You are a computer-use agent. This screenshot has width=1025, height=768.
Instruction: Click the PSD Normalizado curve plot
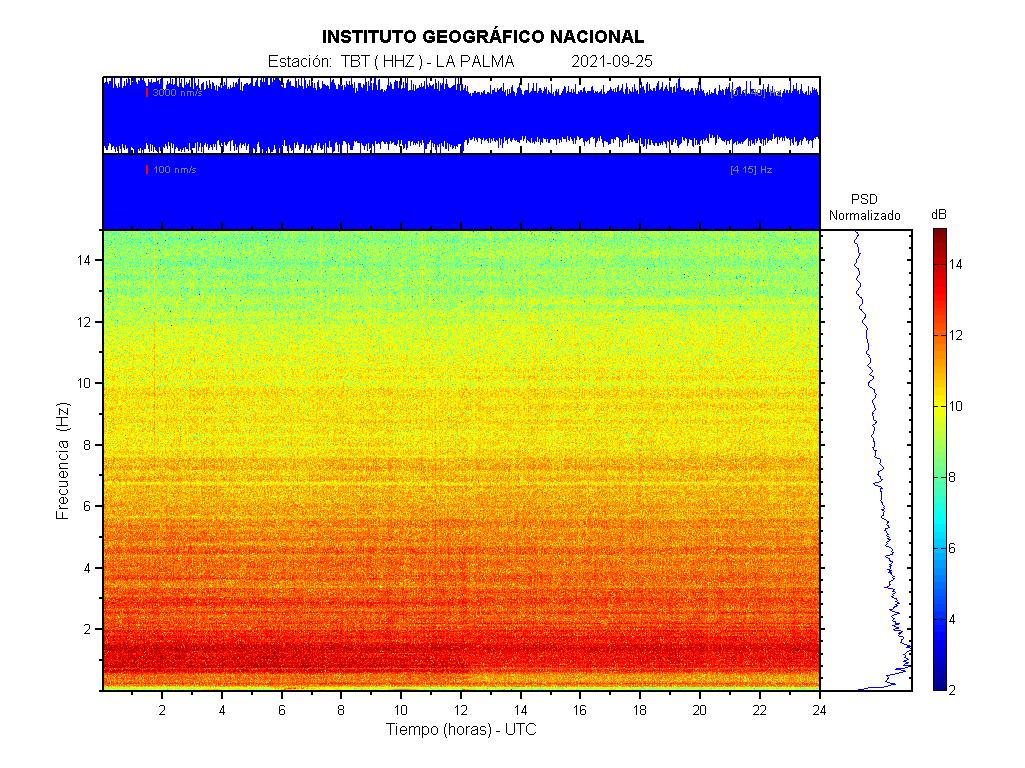pyautogui.click(x=866, y=460)
